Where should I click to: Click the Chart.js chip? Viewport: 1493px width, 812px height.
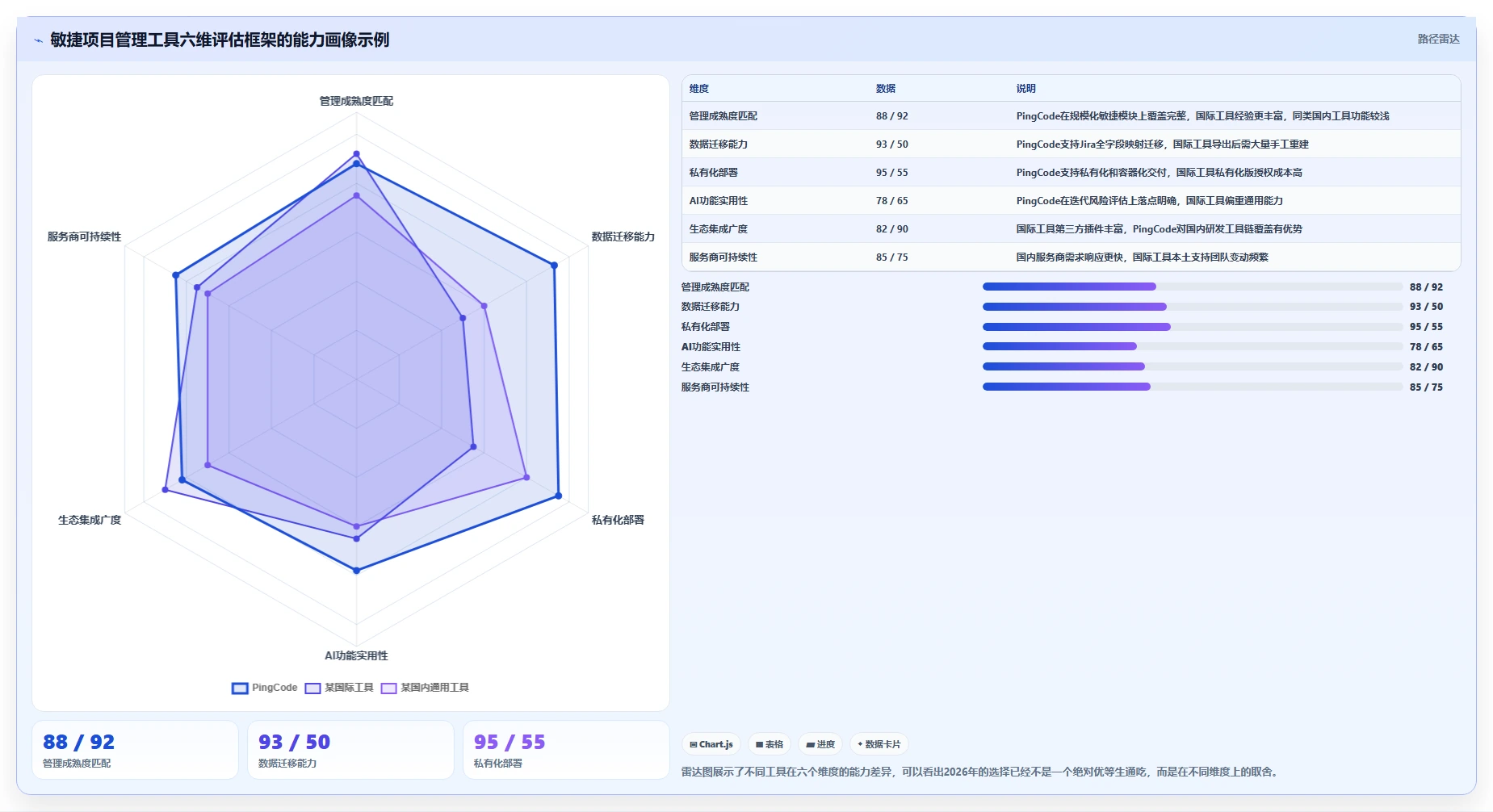coord(711,744)
